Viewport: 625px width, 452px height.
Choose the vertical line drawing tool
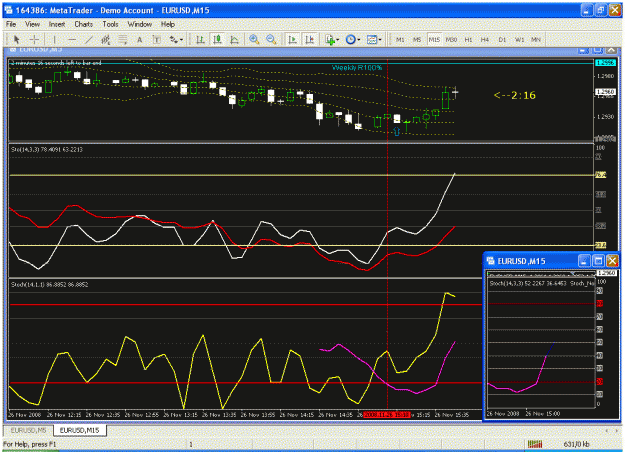55,39
